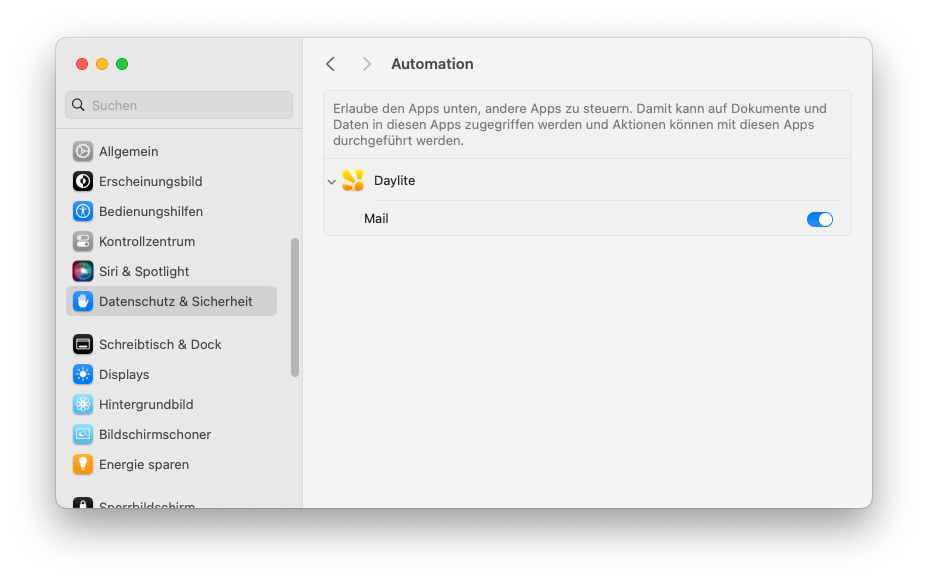Focus the Suchen search field

(x=179, y=105)
